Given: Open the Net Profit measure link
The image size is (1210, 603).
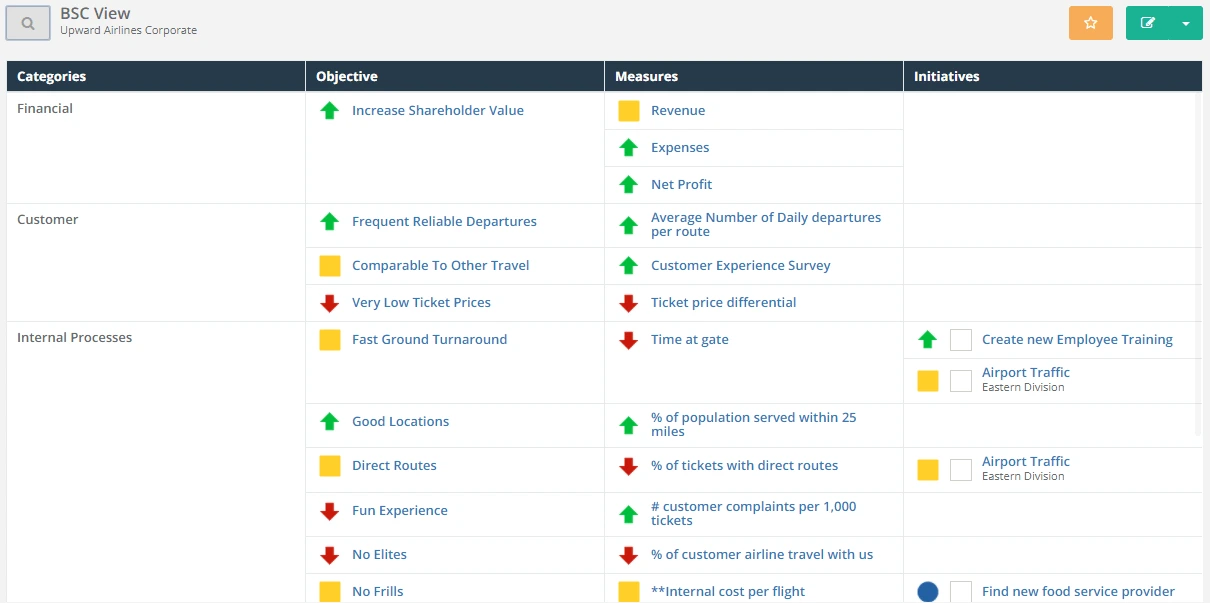Looking at the screenshot, I should tap(681, 184).
